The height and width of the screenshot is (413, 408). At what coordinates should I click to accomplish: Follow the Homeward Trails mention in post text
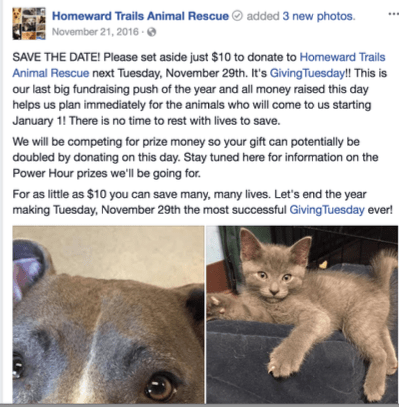pyautogui.click(x=342, y=57)
